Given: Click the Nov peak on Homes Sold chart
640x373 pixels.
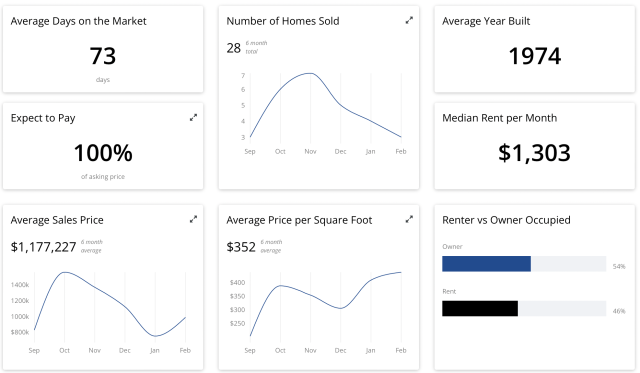Looking at the screenshot, I should [x=310, y=73].
